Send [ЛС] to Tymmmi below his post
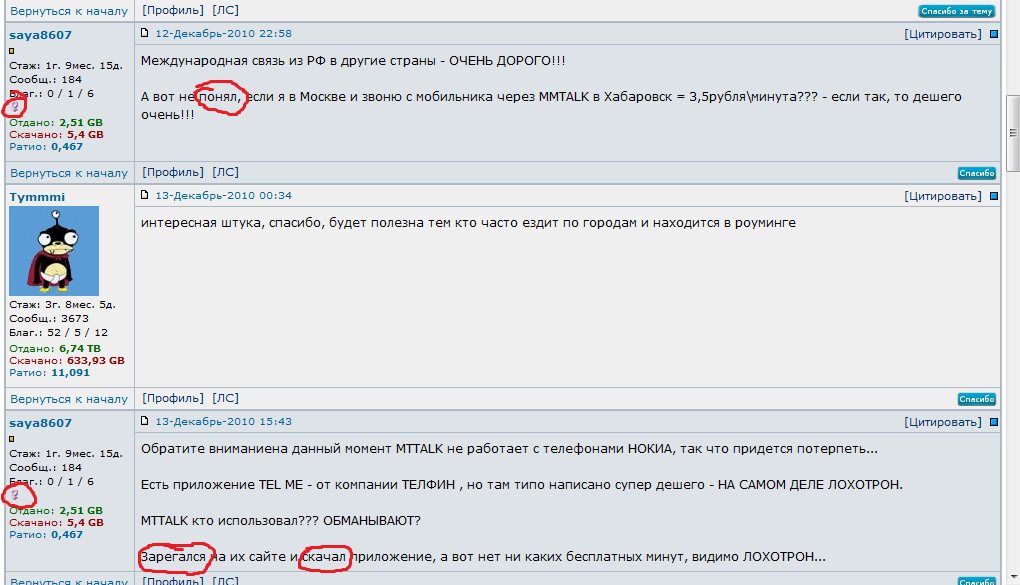 pos(226,398)
